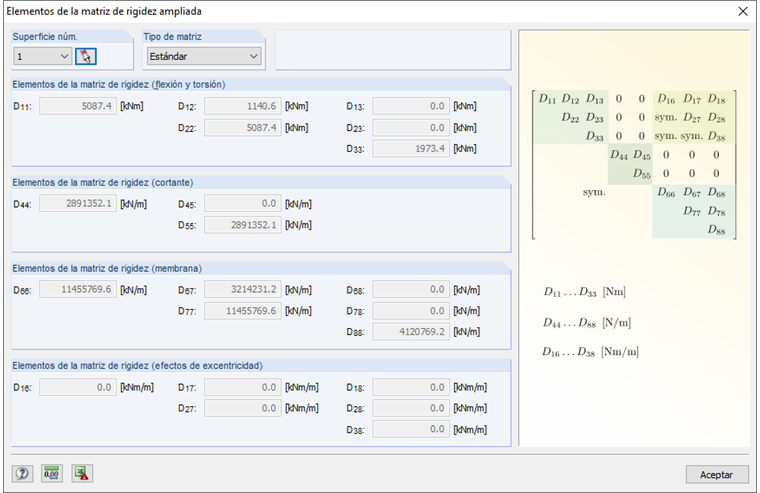Image resolution: width=760 pixels, height=493 pixels.
Task: Click the membrana section header
Action: (x=107, y=269)
